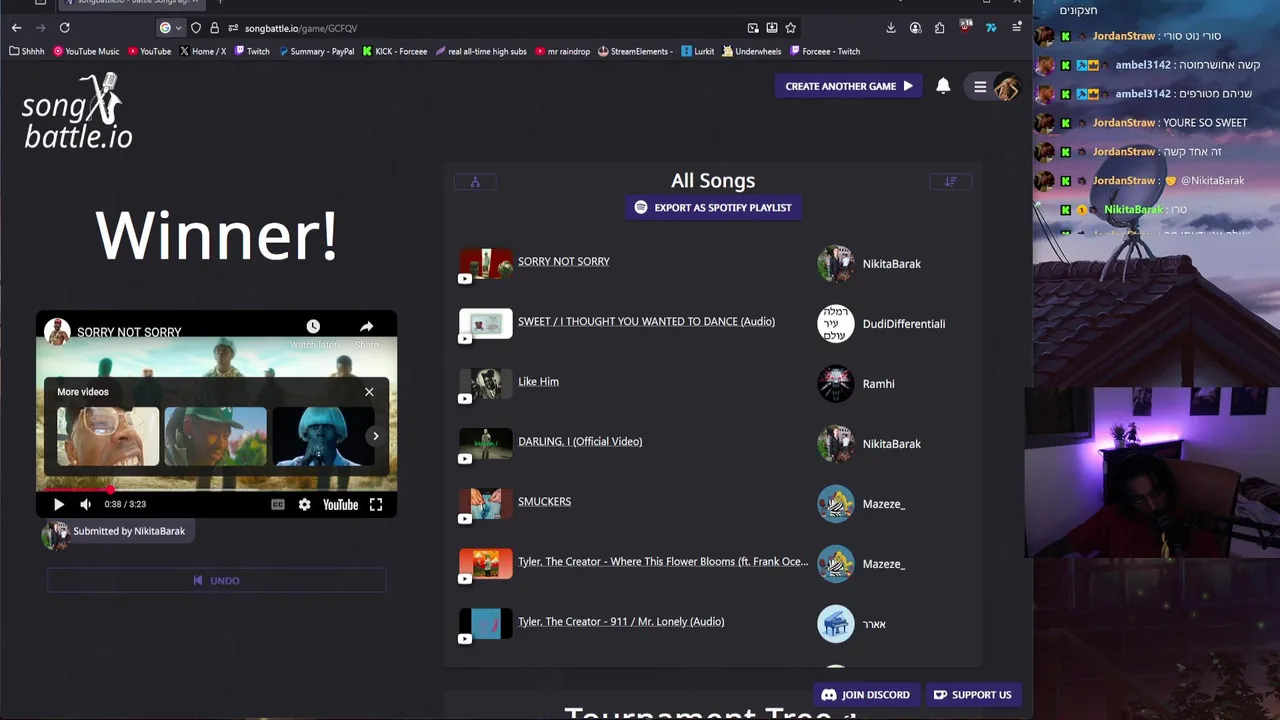This screenshot has width=1280, height=720.
Task: Open the video on YouTube via logo
Action: [340, 505]
